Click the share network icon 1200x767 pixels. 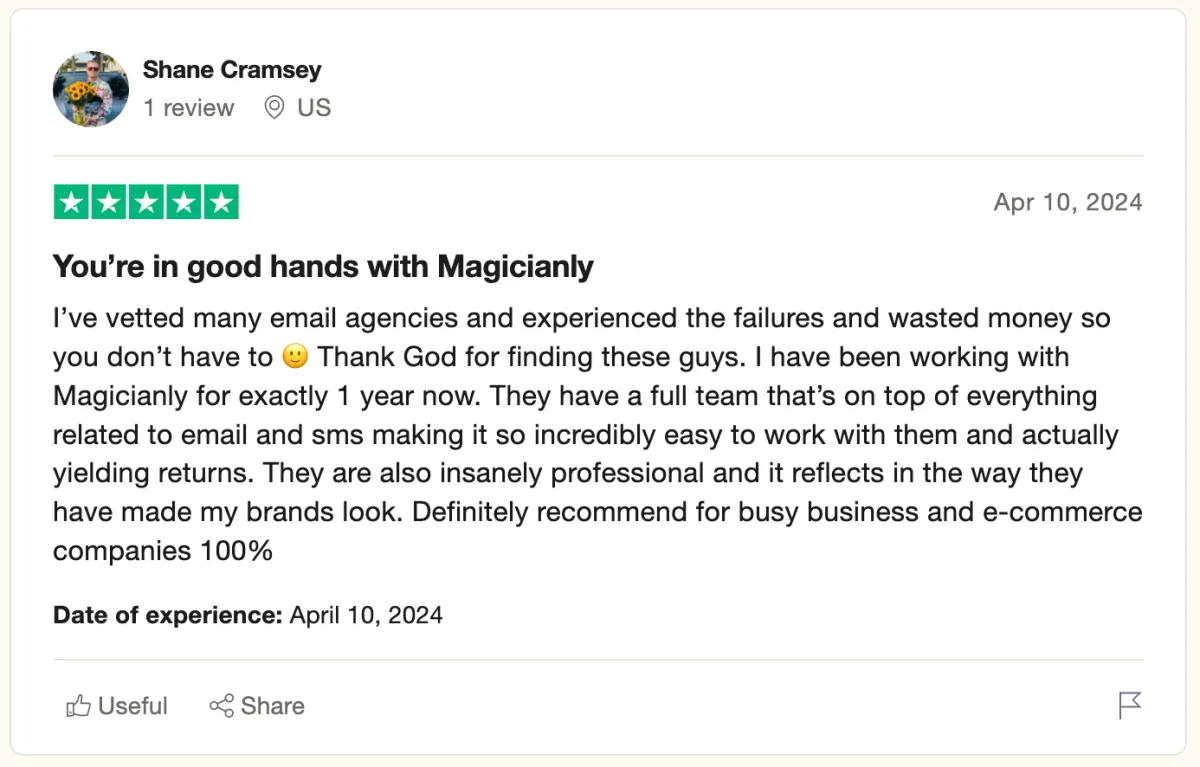pyautogui.click(x=221, y=705)
